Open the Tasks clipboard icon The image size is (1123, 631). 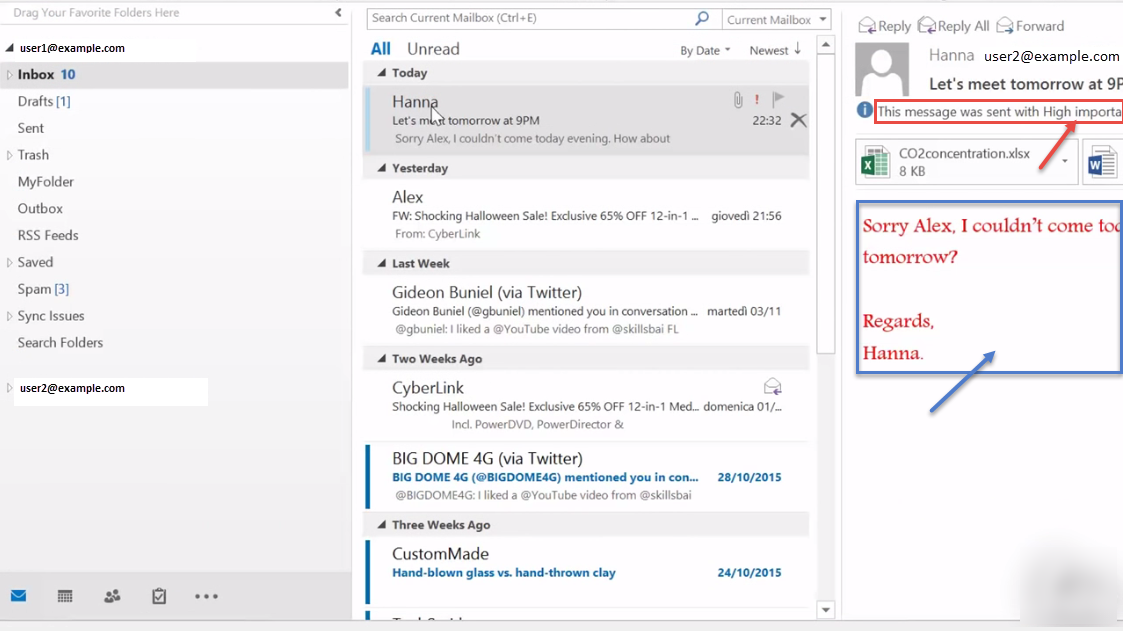(159, 596)
